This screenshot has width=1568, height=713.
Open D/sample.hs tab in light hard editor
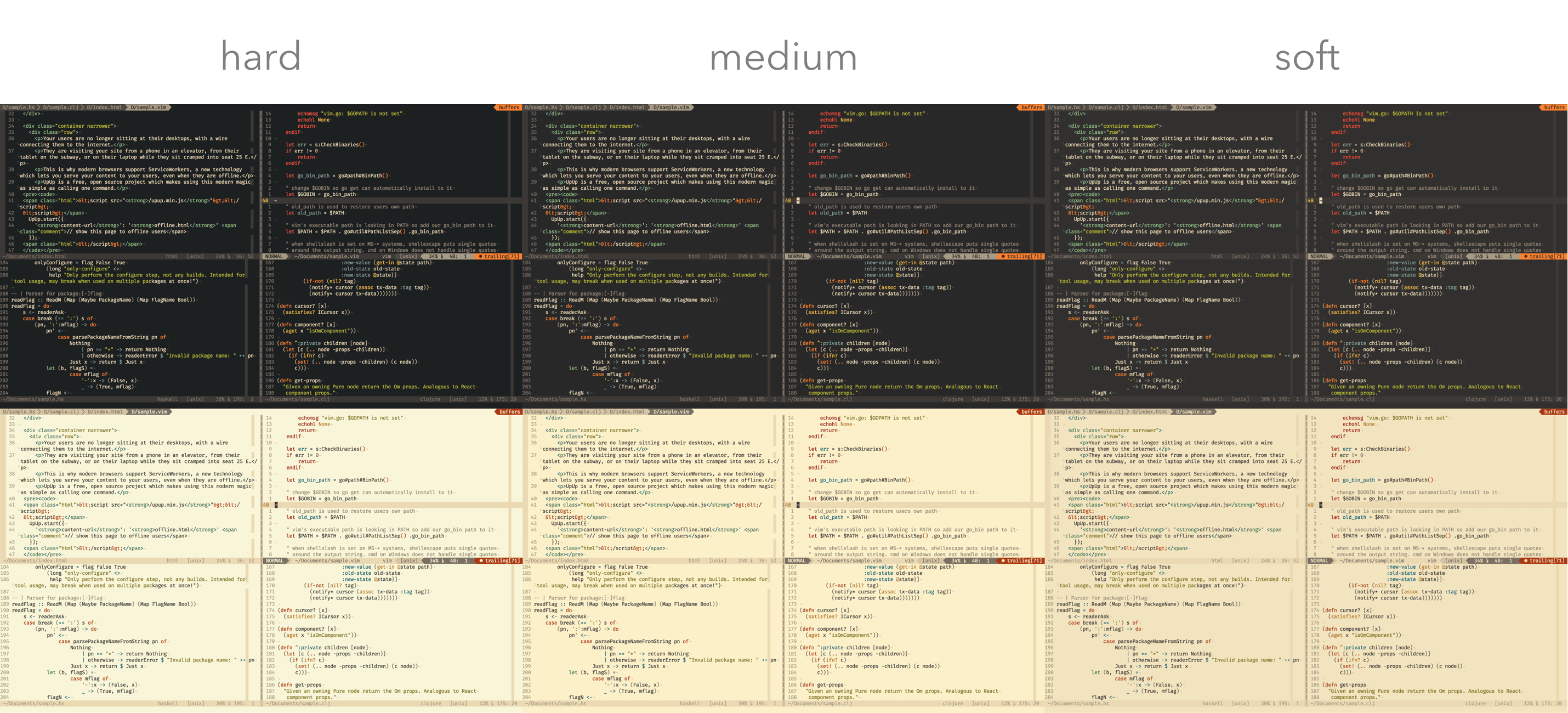tap(19, 411)
